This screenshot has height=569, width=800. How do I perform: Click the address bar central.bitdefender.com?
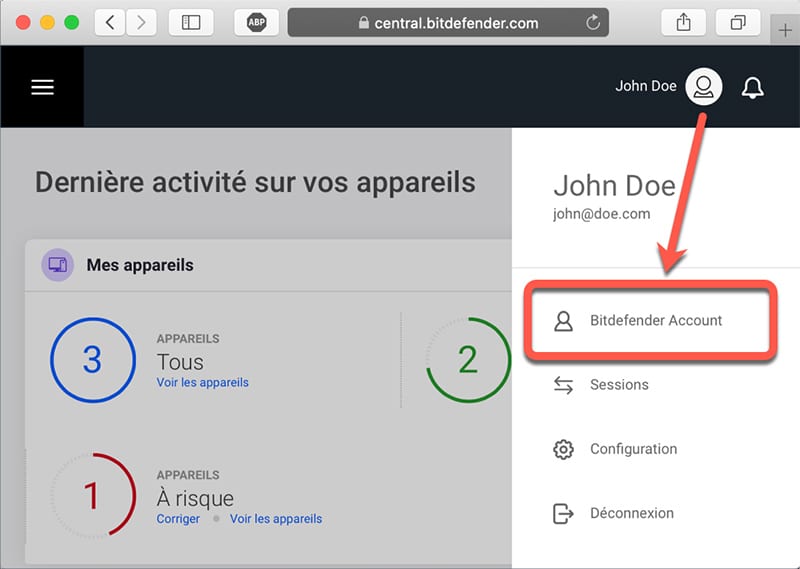tap(448, 22)
